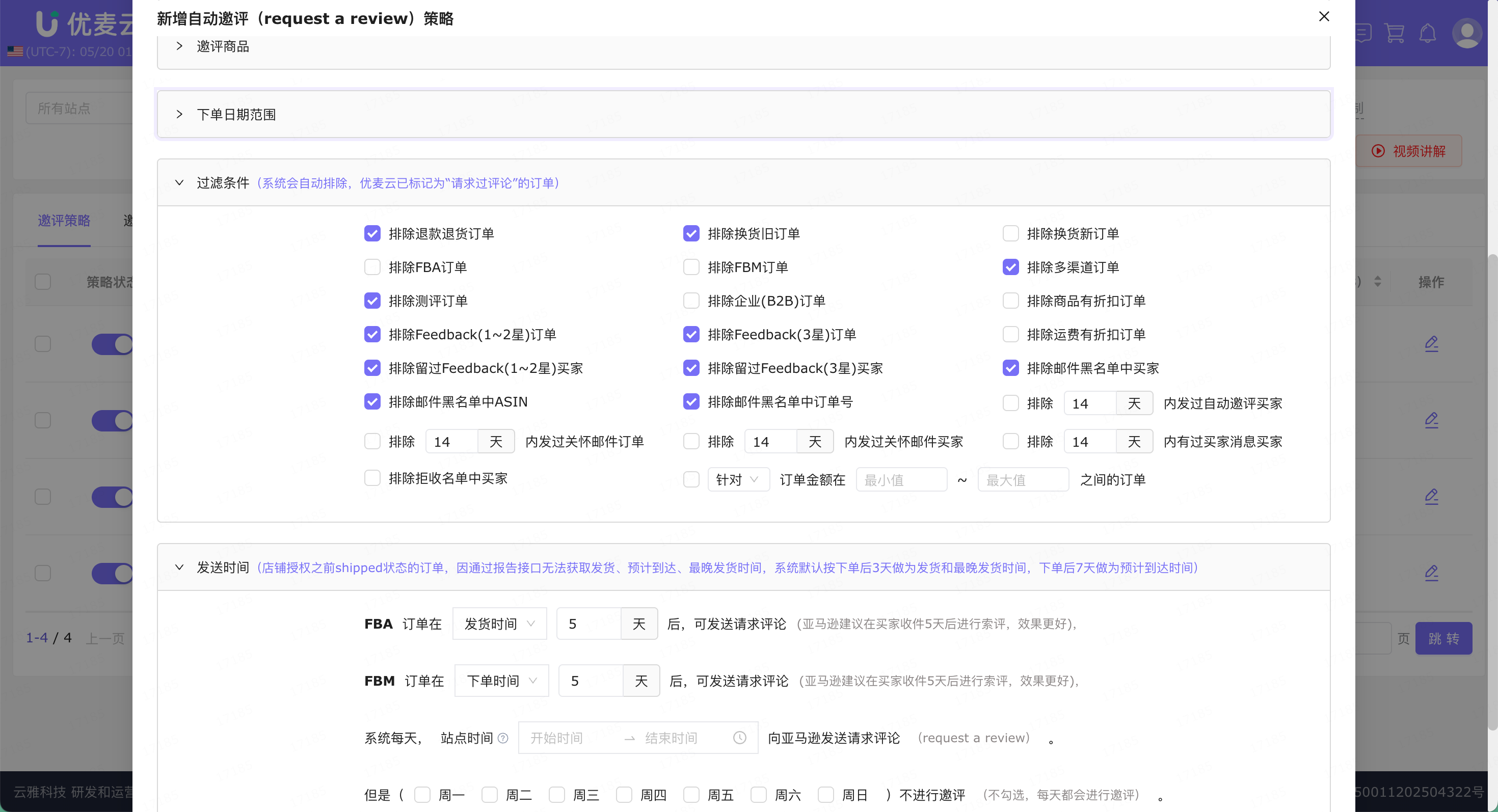
Task: Open the user avatar menu
Action: [x=1467, y=33]
